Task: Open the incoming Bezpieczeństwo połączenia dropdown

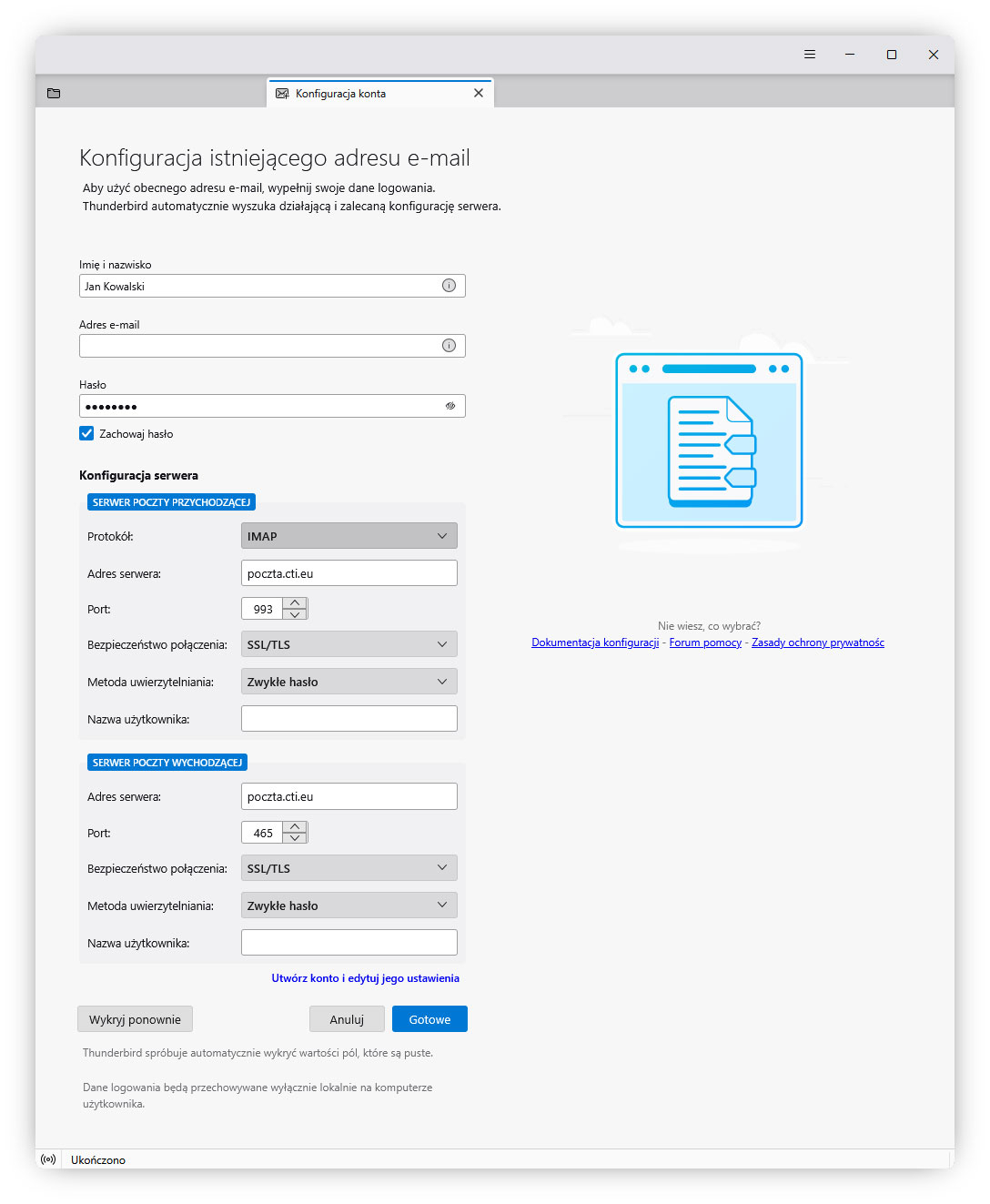Action: pos(349,643)
